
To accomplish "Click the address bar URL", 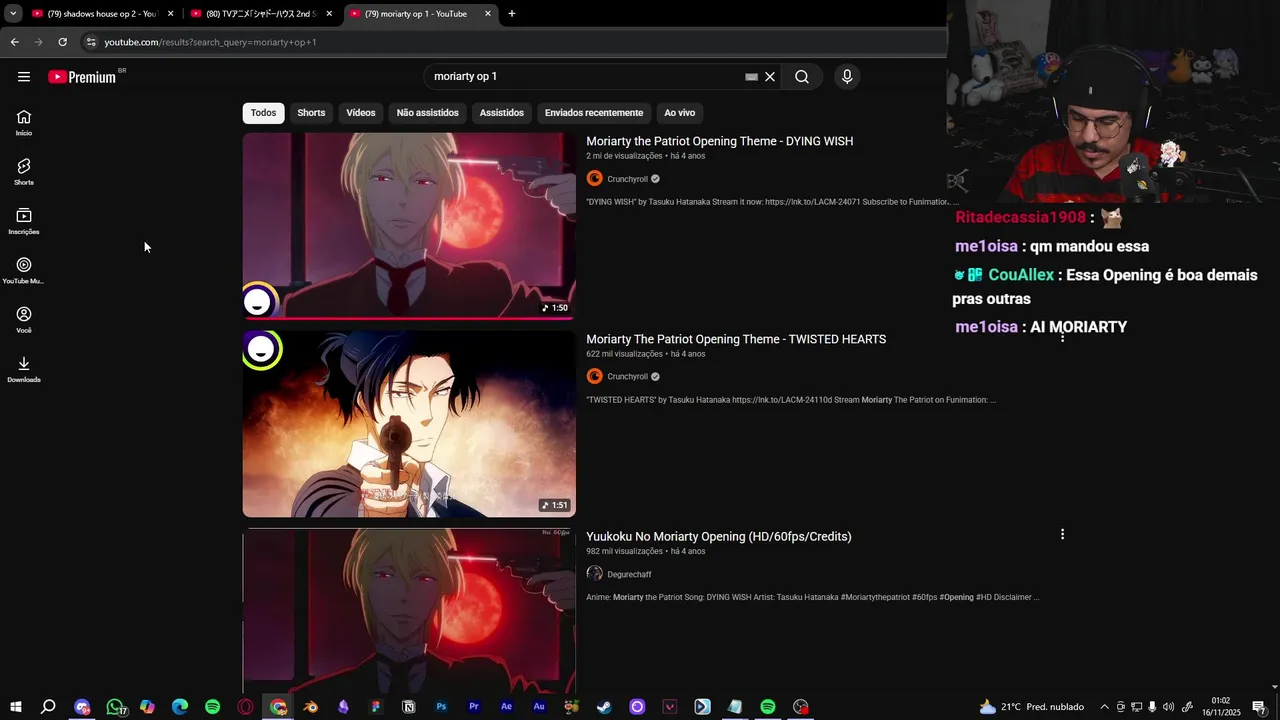I will coord(210,42).
